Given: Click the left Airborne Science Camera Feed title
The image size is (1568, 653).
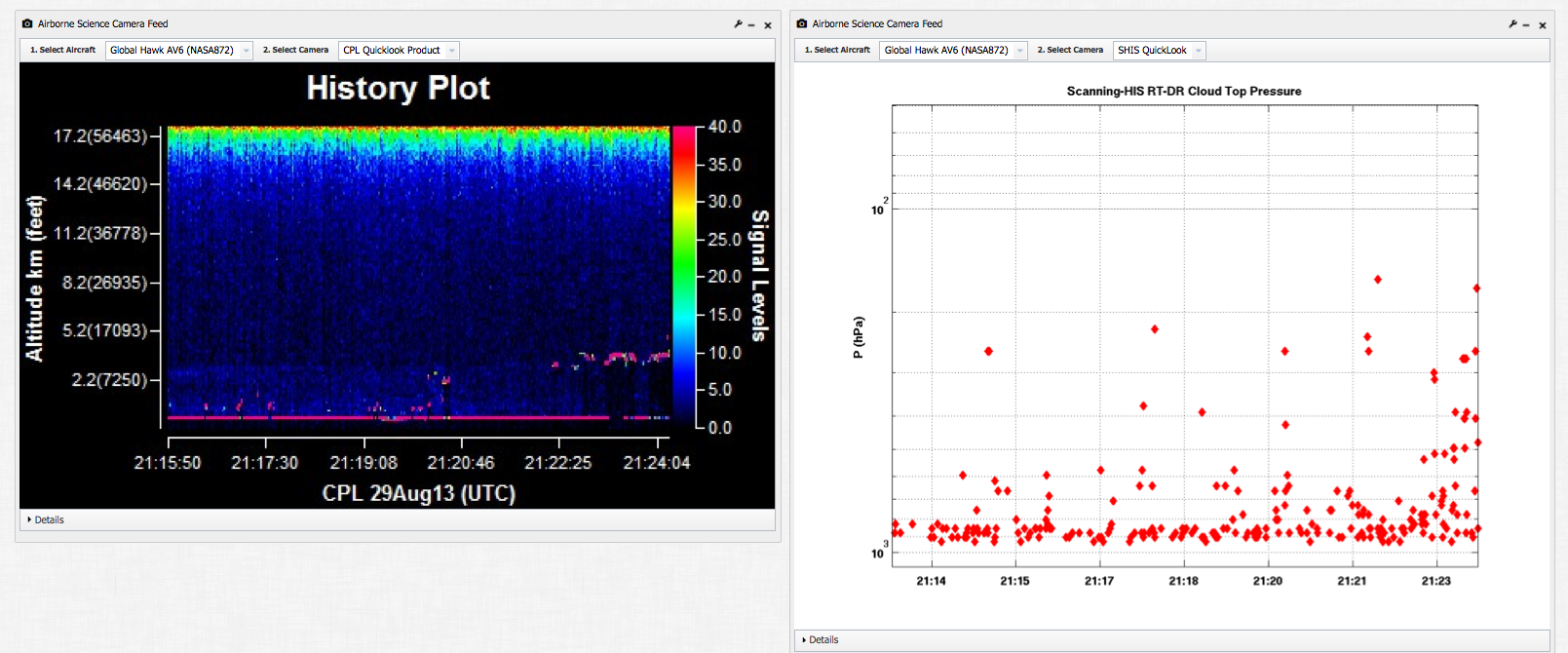Looking at the screenshot, I should tap(103, 23).
